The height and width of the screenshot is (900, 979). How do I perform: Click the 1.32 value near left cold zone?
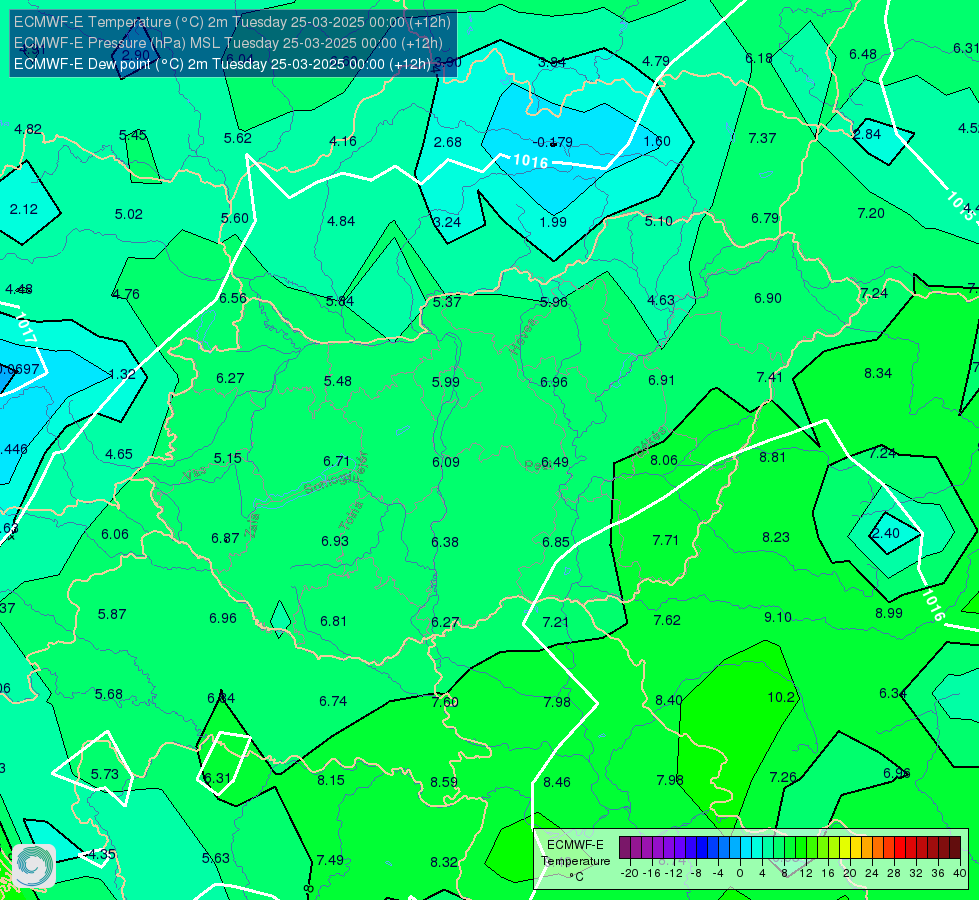point(122,374)
